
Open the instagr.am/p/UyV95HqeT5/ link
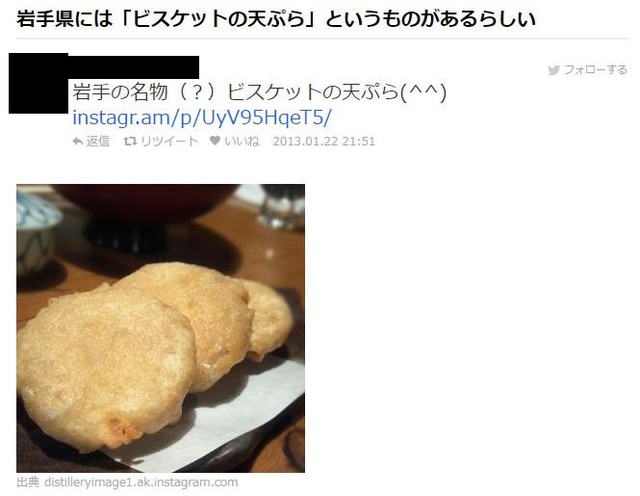pos(202,118)
